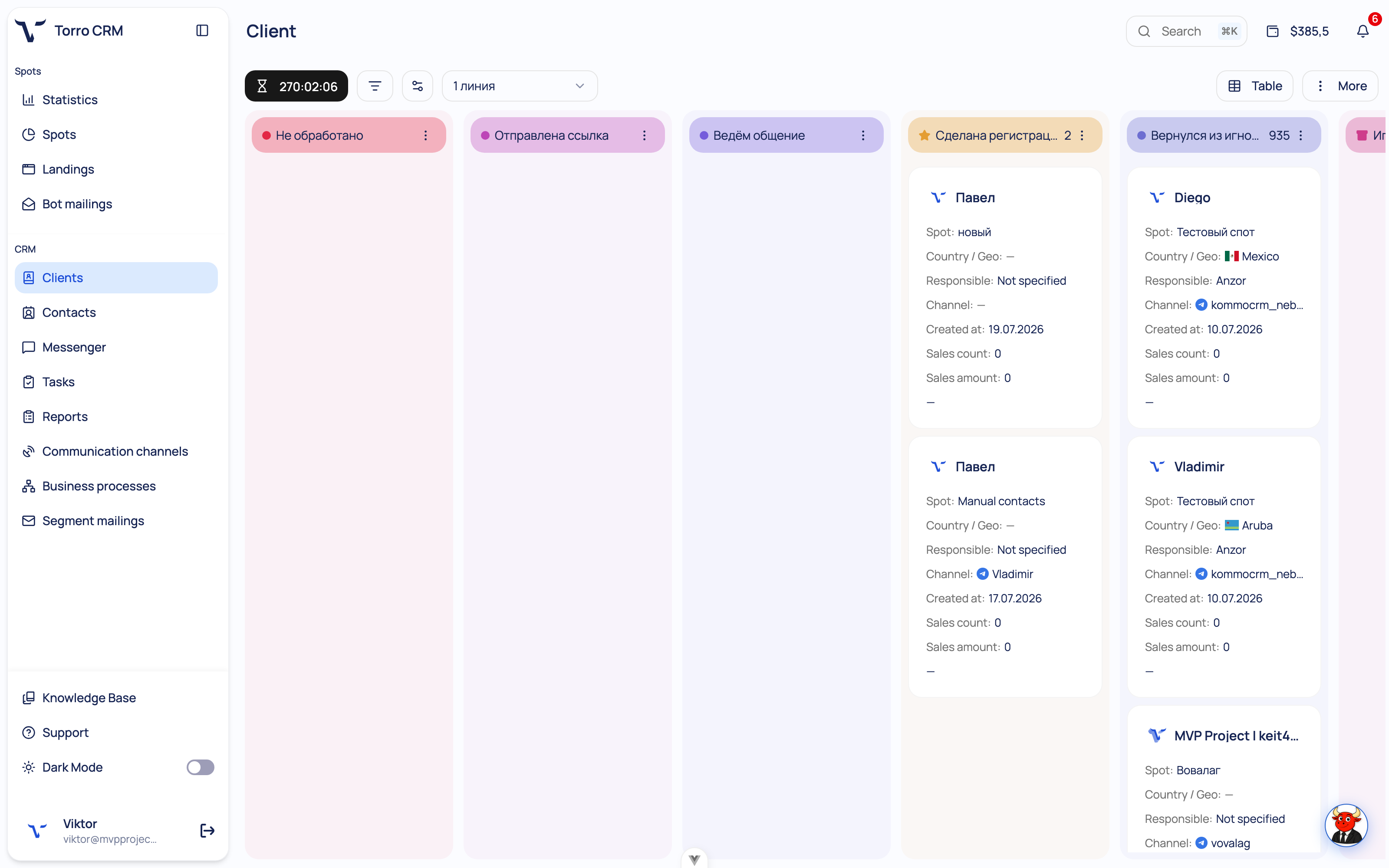This screenshot has height=868, width=1389.
Task: Open options for Вернулся из игнора column
Action: (x=1300, y=135)
